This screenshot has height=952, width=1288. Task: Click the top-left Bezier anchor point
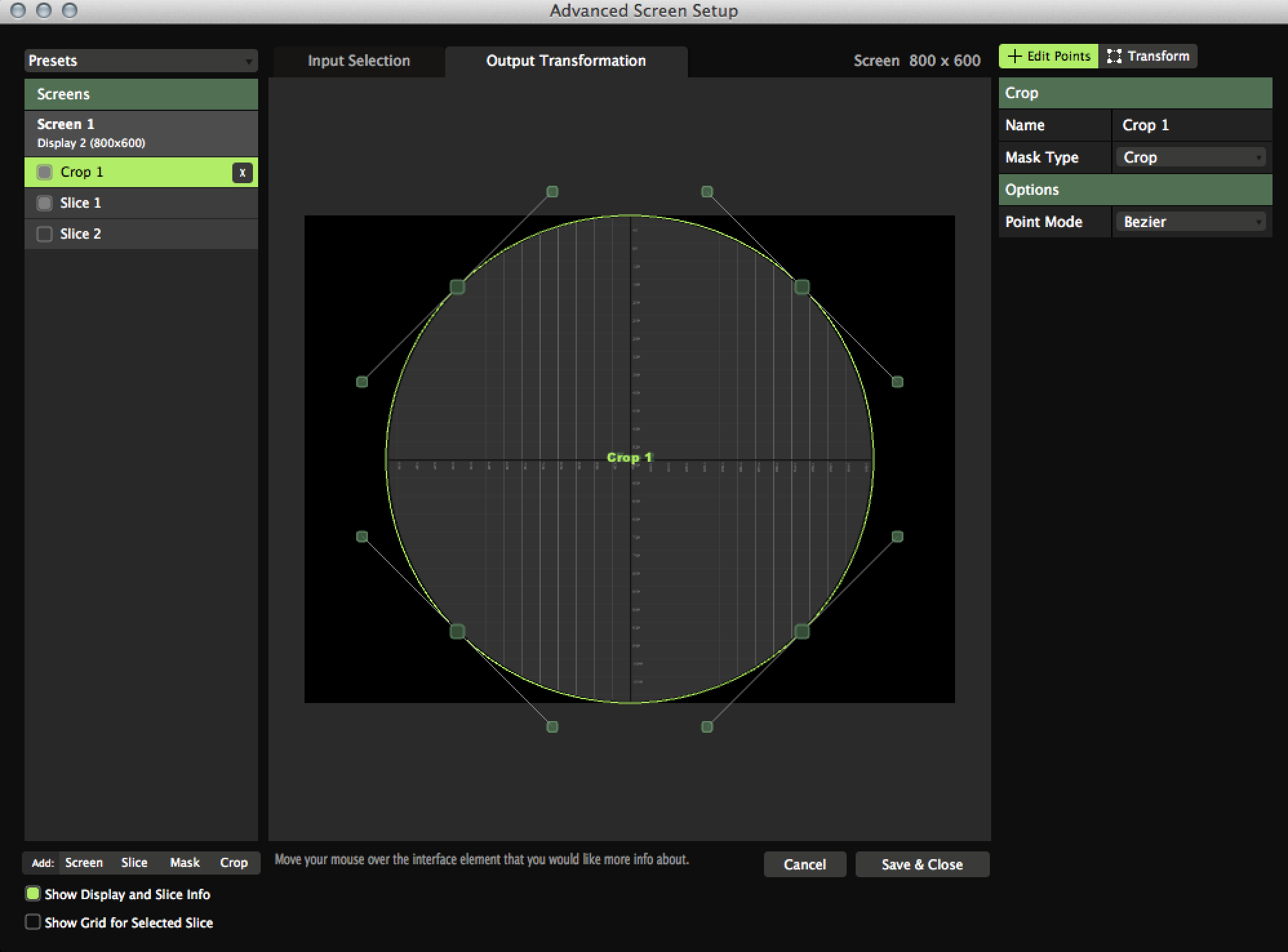click(x=458, y=287)
